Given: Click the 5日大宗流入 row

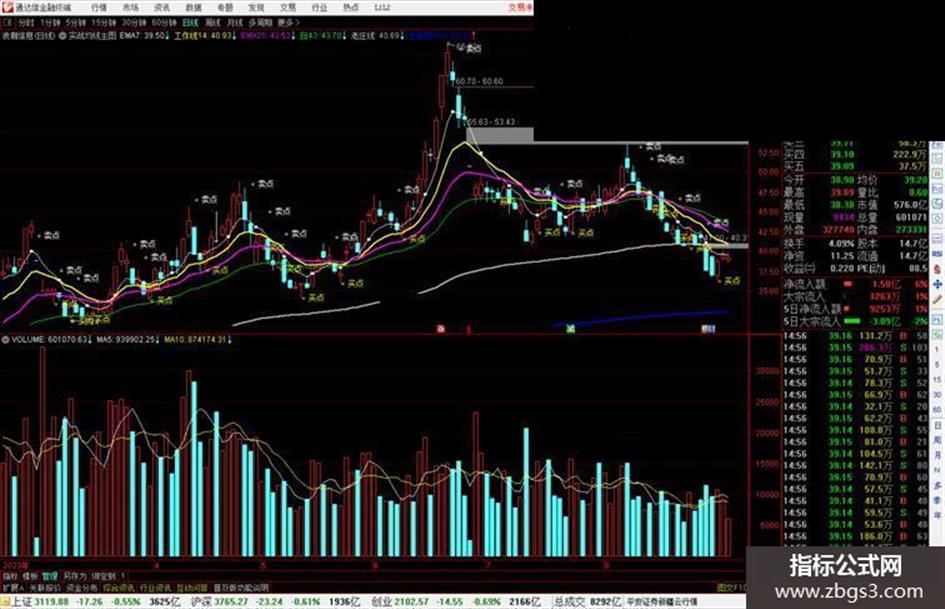Looking at the screenshot, I should [855, 321].
